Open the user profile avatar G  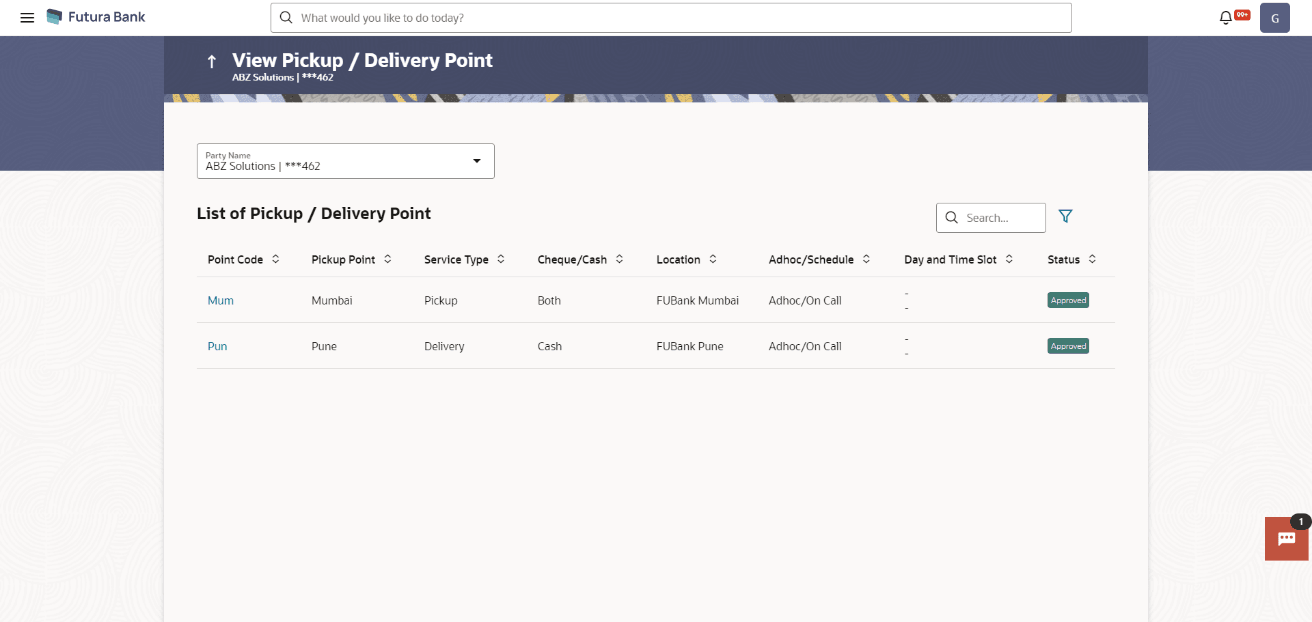tap(1275, 18)
